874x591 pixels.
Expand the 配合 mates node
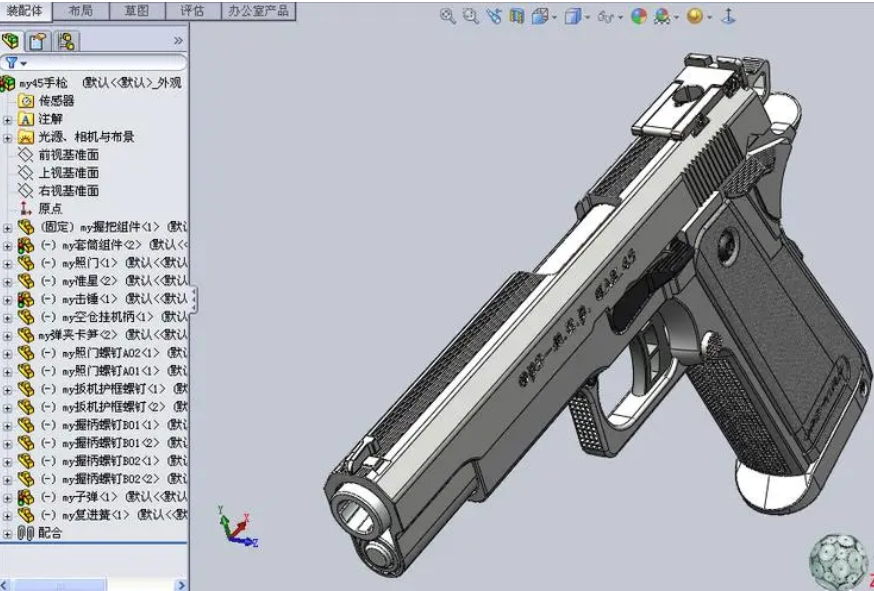click(8, 534)
